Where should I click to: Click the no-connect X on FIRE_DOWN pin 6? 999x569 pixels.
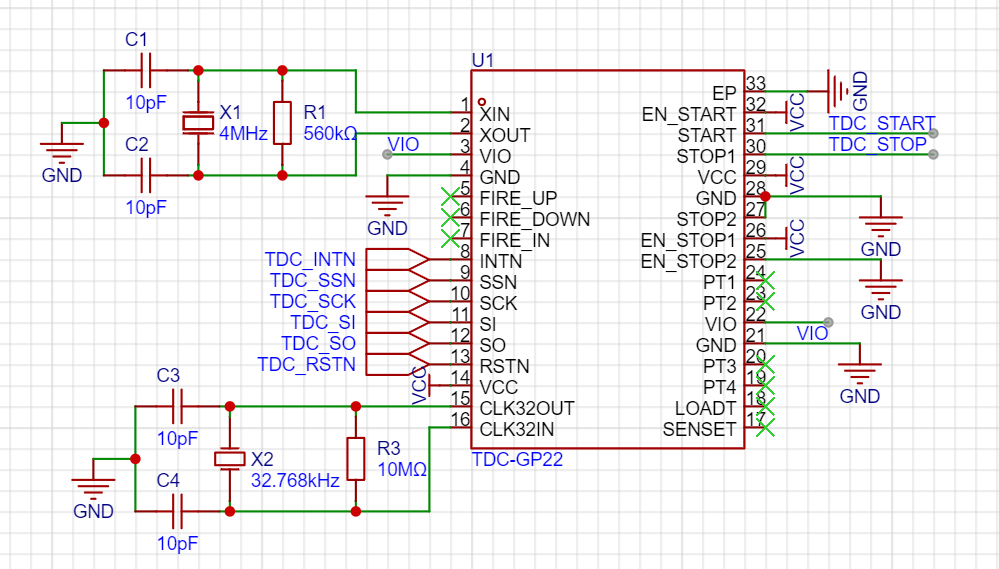[x=450, y=217]
